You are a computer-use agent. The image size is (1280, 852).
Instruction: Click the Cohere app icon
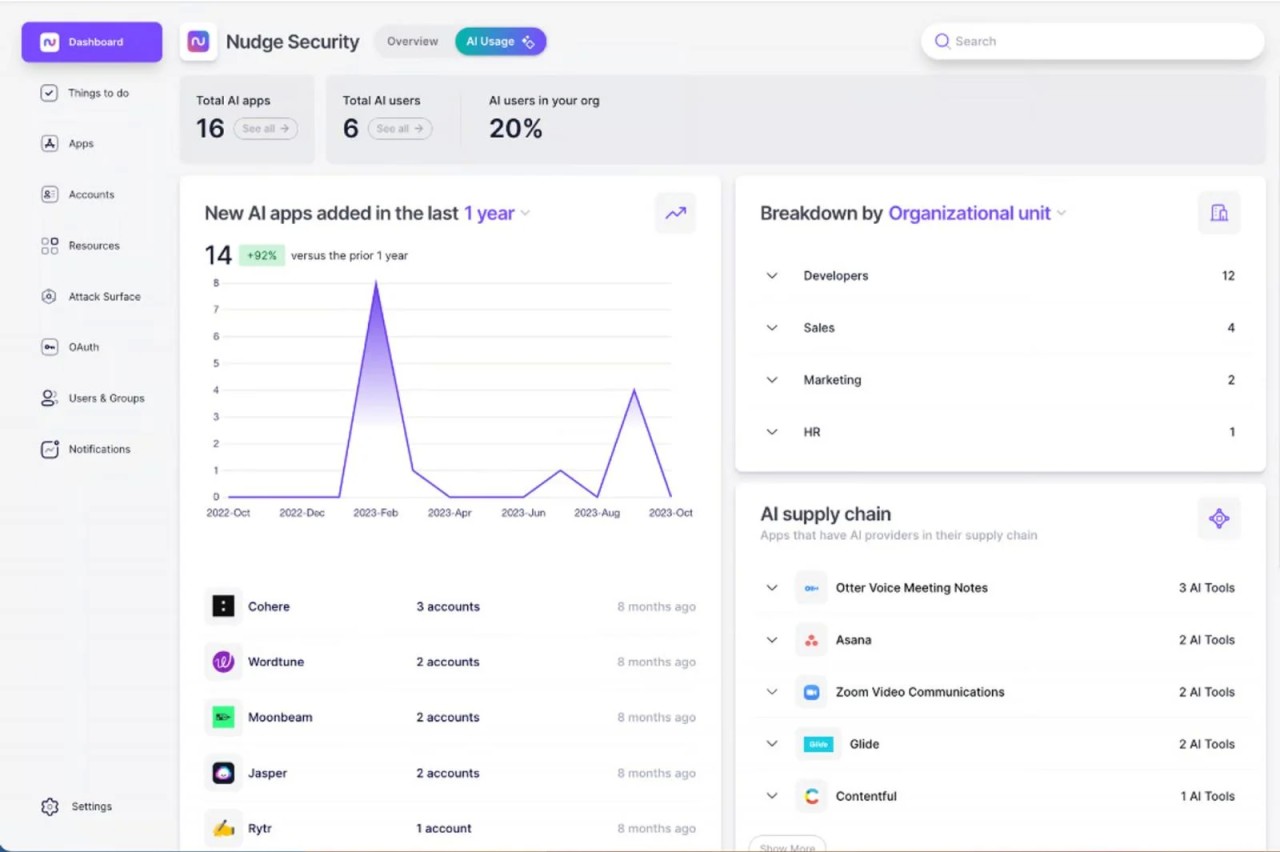click(x=223, y=607)
